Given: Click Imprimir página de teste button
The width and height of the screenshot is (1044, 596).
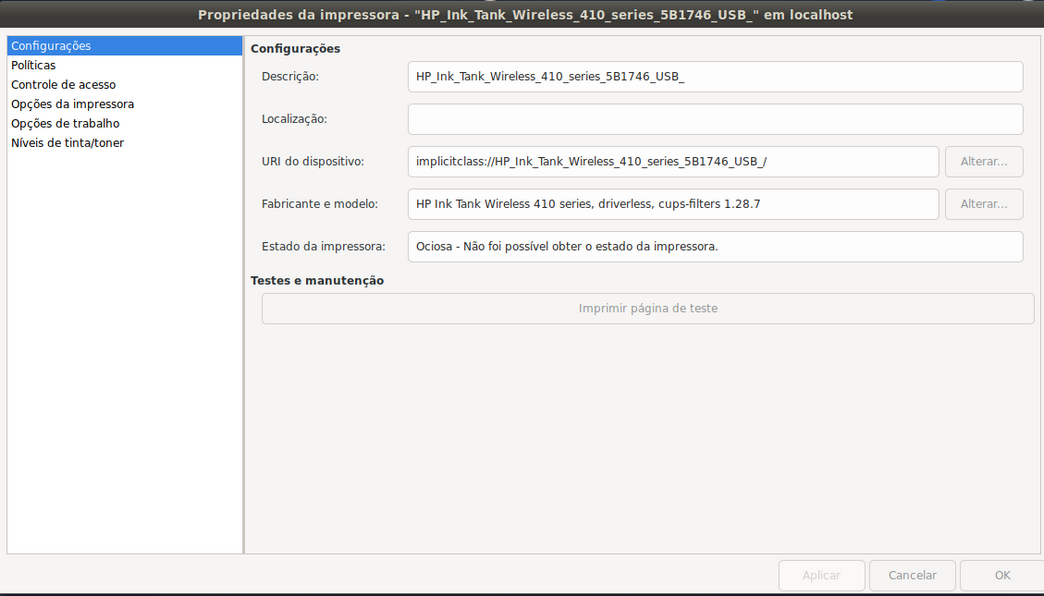Looking at the screenshot, I should coord(648,308).
